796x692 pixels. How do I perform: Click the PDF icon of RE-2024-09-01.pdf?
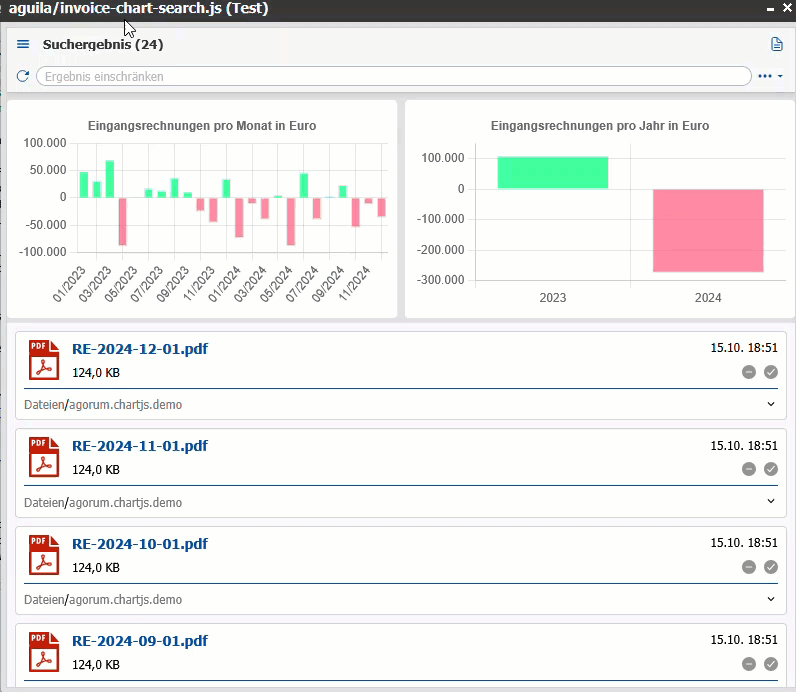(x=43, y=651)
